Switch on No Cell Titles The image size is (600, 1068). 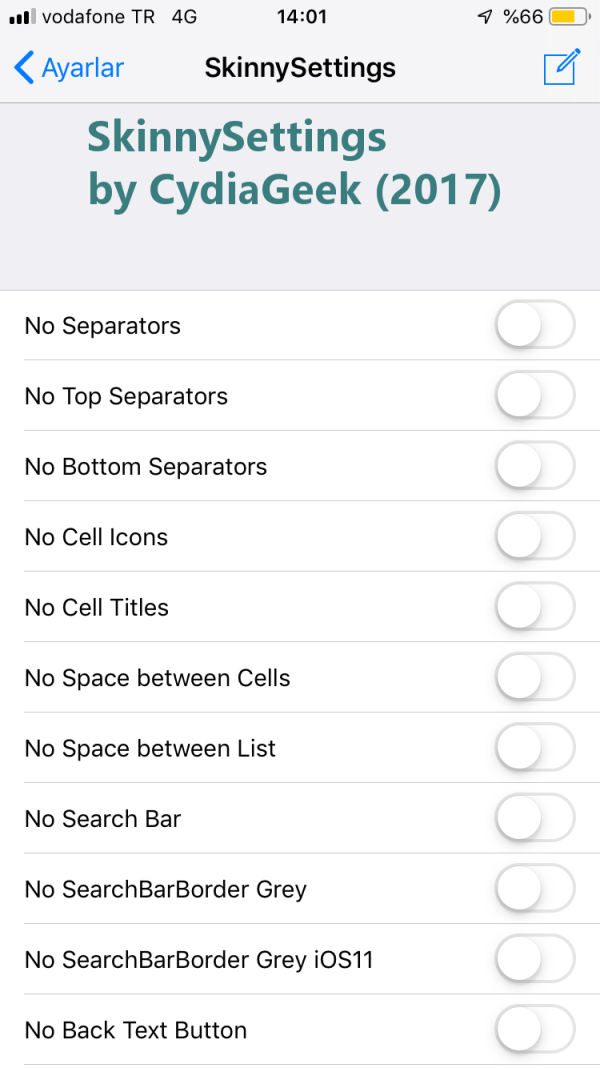(535, 607)
